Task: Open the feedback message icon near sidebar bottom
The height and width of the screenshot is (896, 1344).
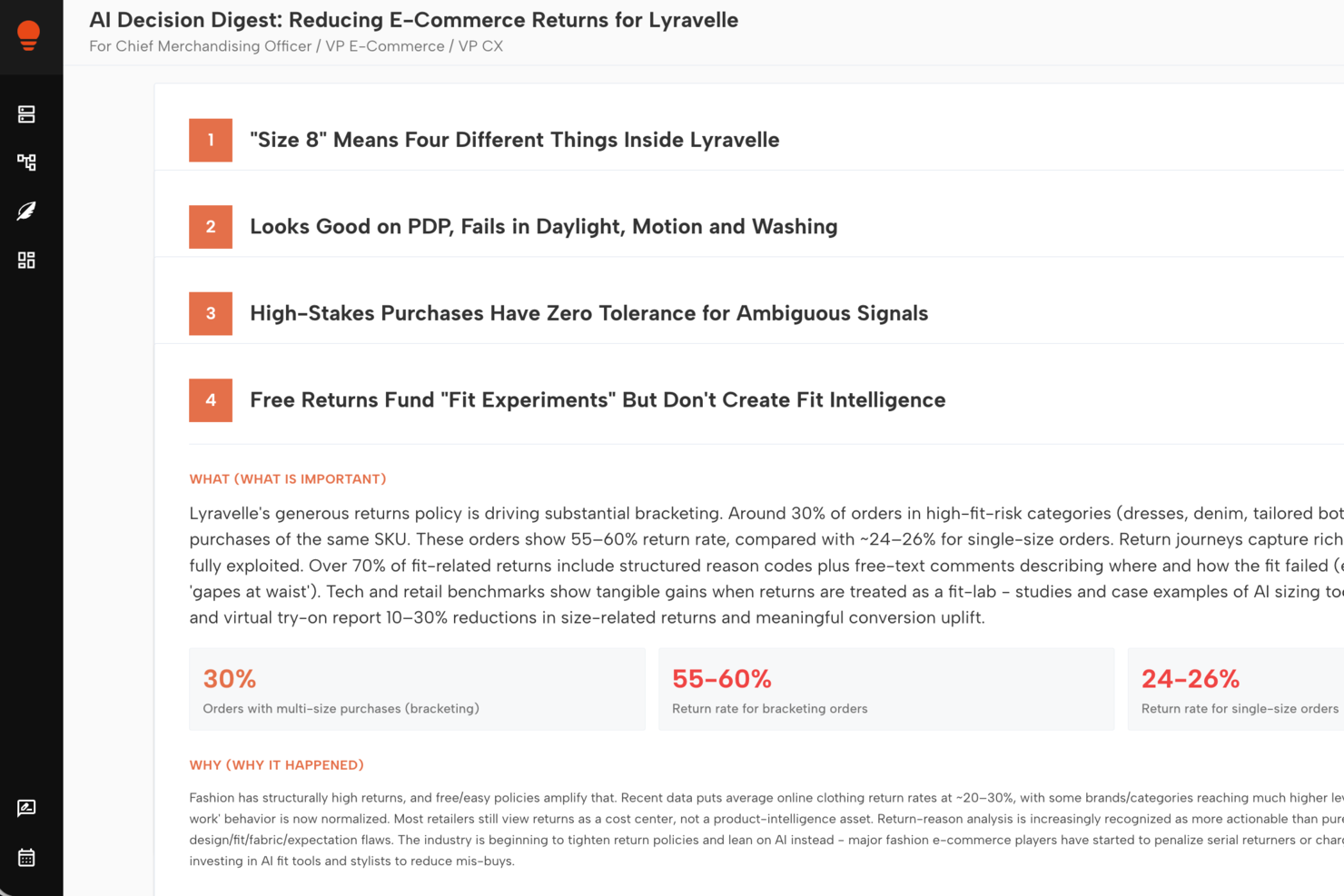Action: (26, 808)
